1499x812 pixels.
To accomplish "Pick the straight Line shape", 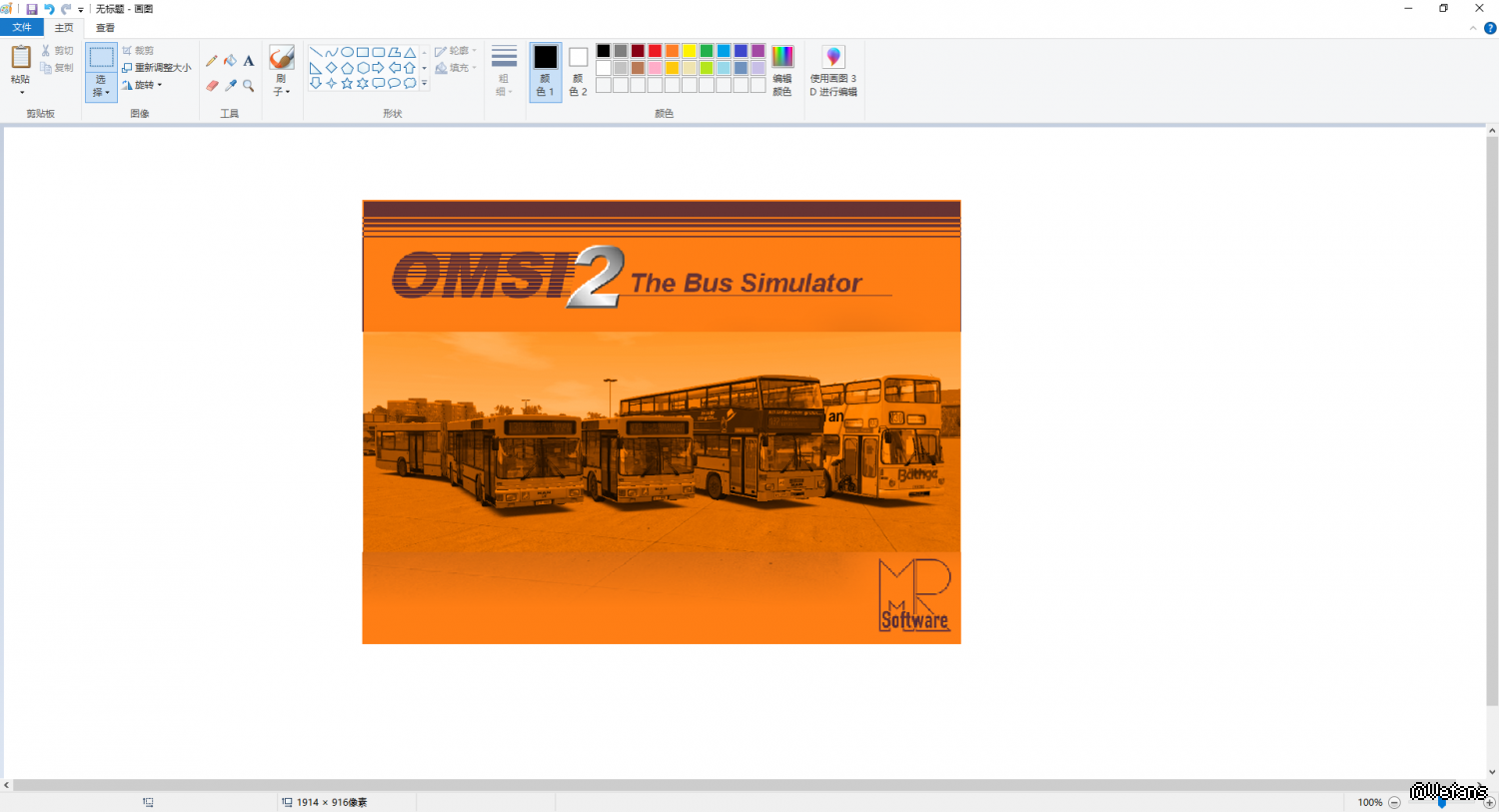I will point(316,52).
